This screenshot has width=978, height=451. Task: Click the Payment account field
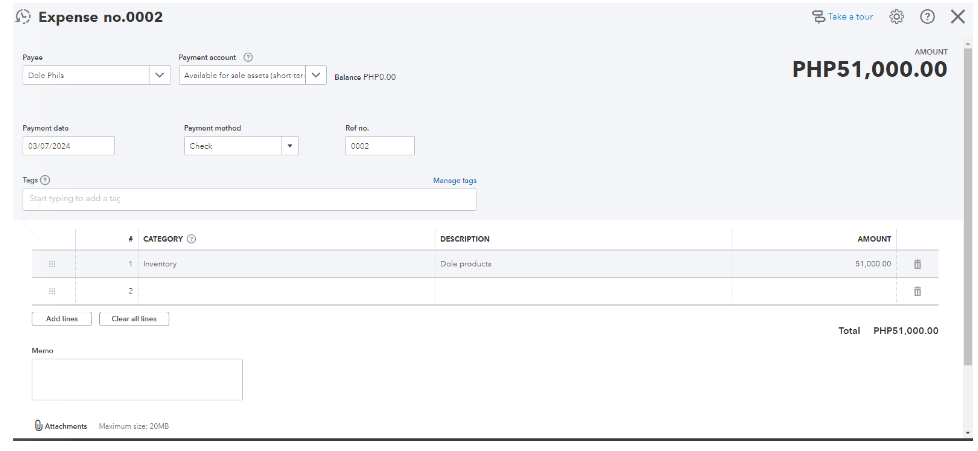tap(243, 75)
